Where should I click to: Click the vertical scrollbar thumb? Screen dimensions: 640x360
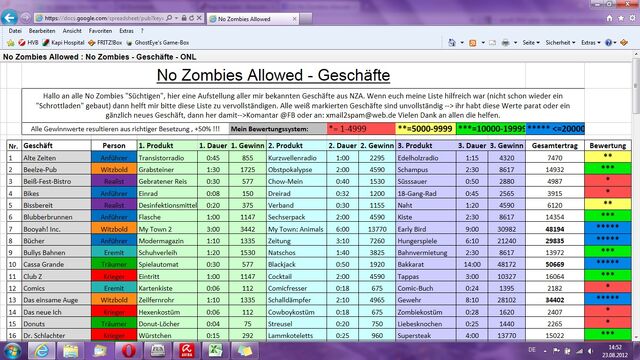[x=636, y=86]
